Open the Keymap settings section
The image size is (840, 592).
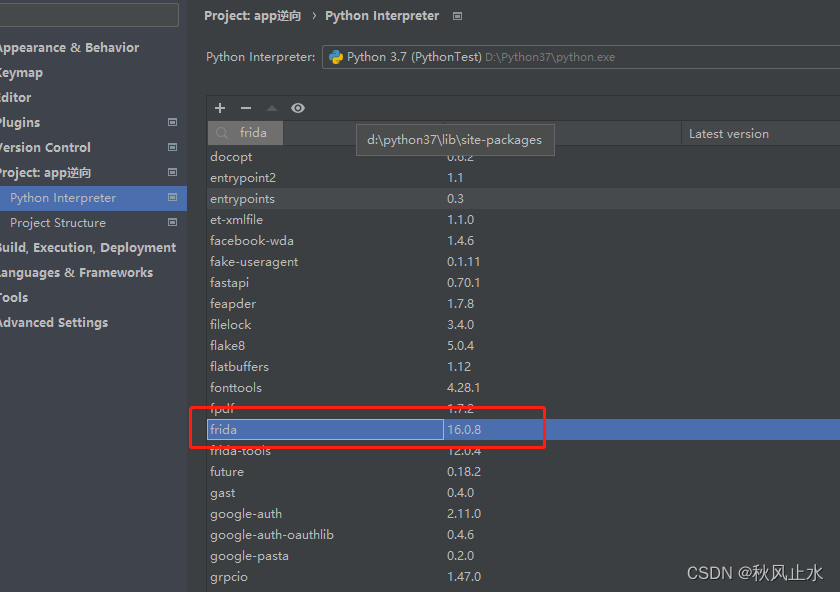tap(21, 73)
